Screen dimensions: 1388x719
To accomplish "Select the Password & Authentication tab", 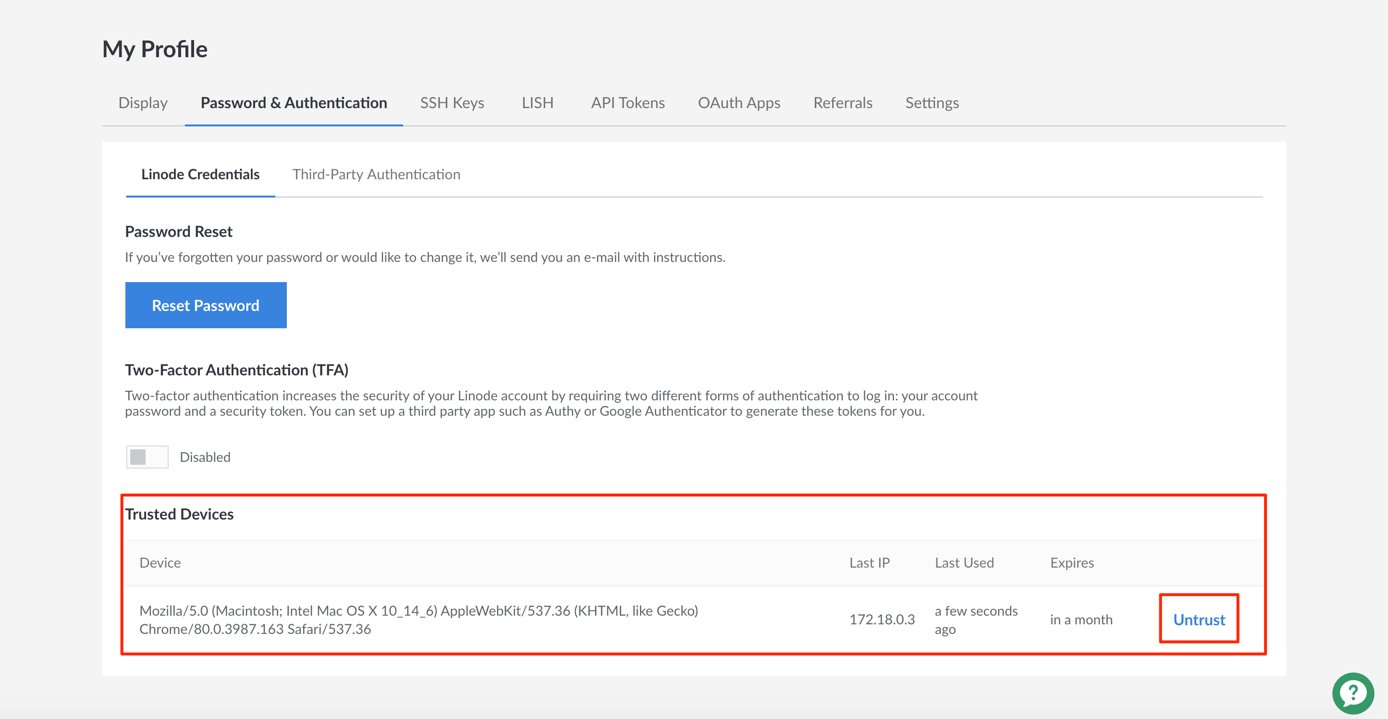I will tap(294, 103).
